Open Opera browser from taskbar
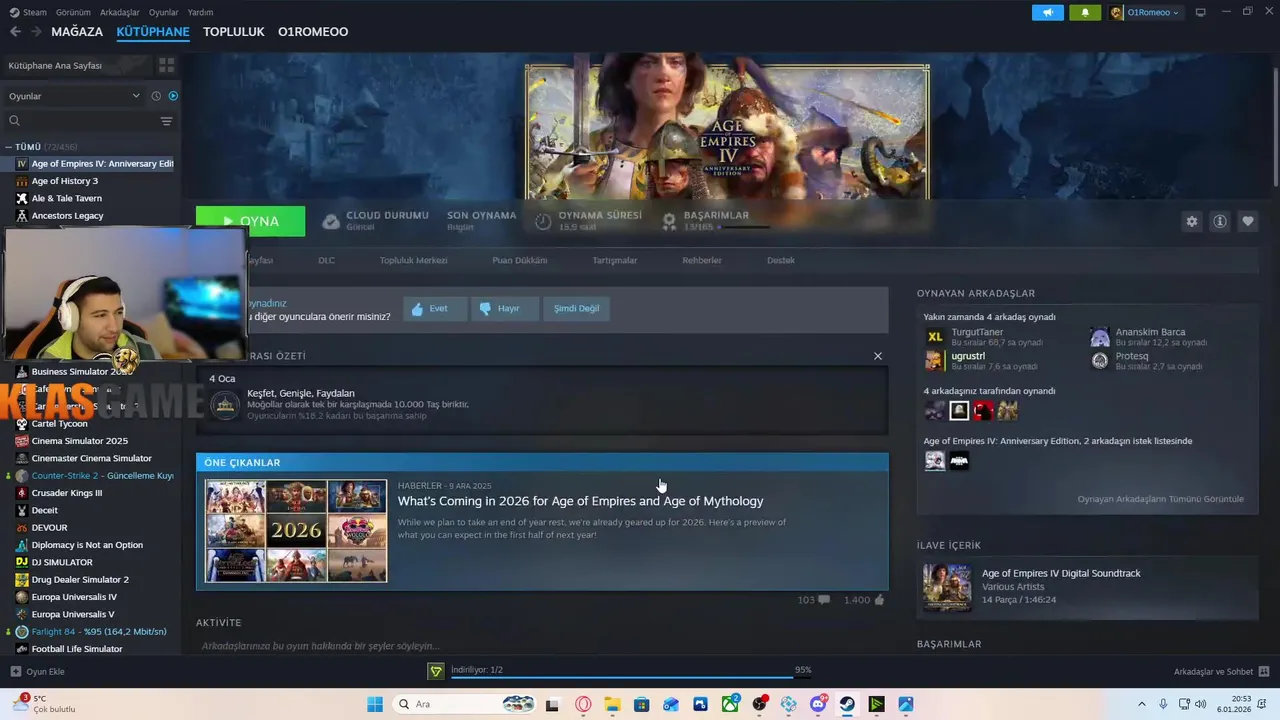The width and height of the screenshot is (1280, 720). [583, 704]
